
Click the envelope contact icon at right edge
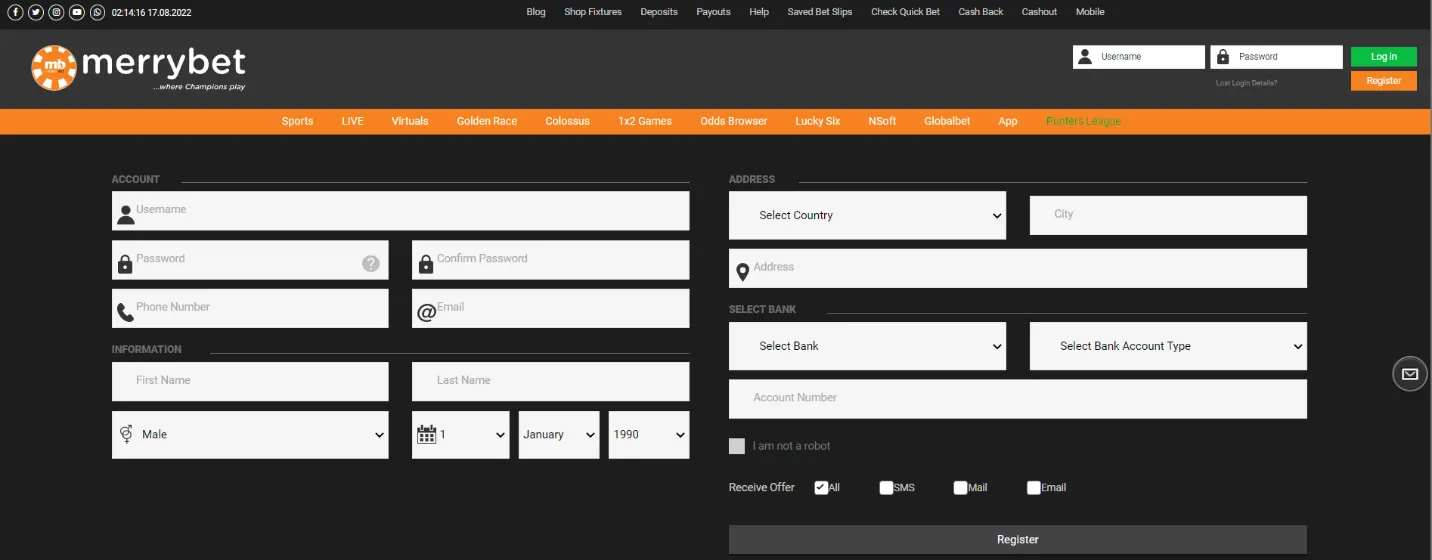[1410, 374]
